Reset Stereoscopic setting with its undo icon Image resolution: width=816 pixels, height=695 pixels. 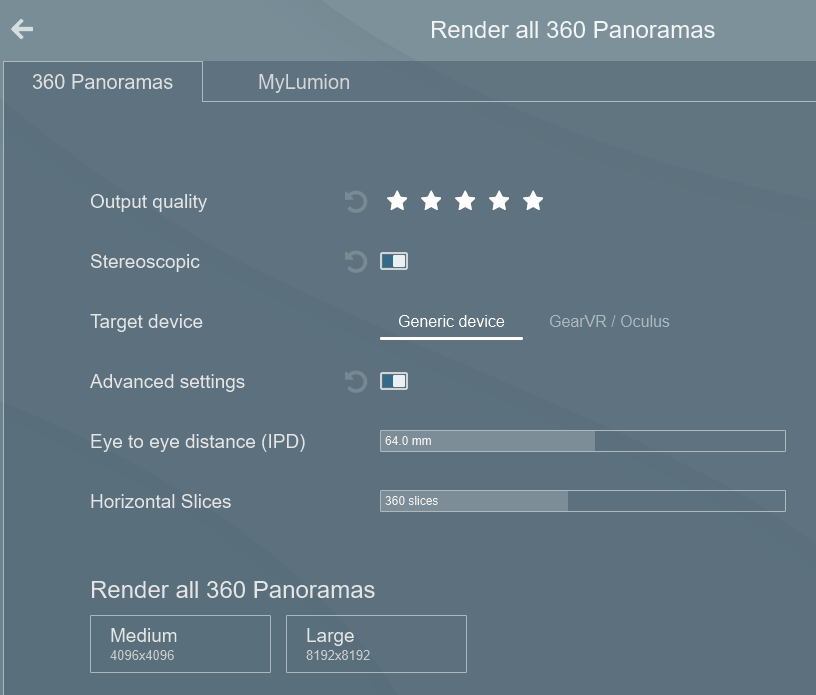pos(356,262)
